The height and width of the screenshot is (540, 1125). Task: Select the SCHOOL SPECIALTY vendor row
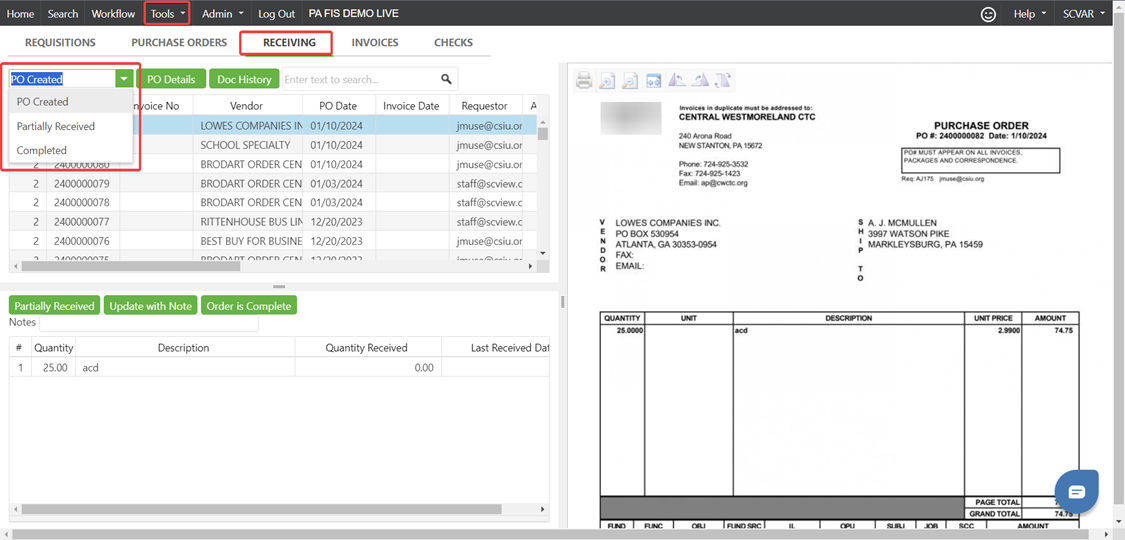click(x=246, y=145)
